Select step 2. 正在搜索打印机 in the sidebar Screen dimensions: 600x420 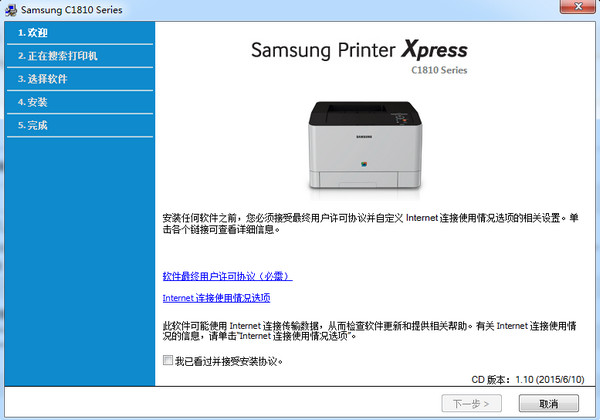(x=80, y=56)
